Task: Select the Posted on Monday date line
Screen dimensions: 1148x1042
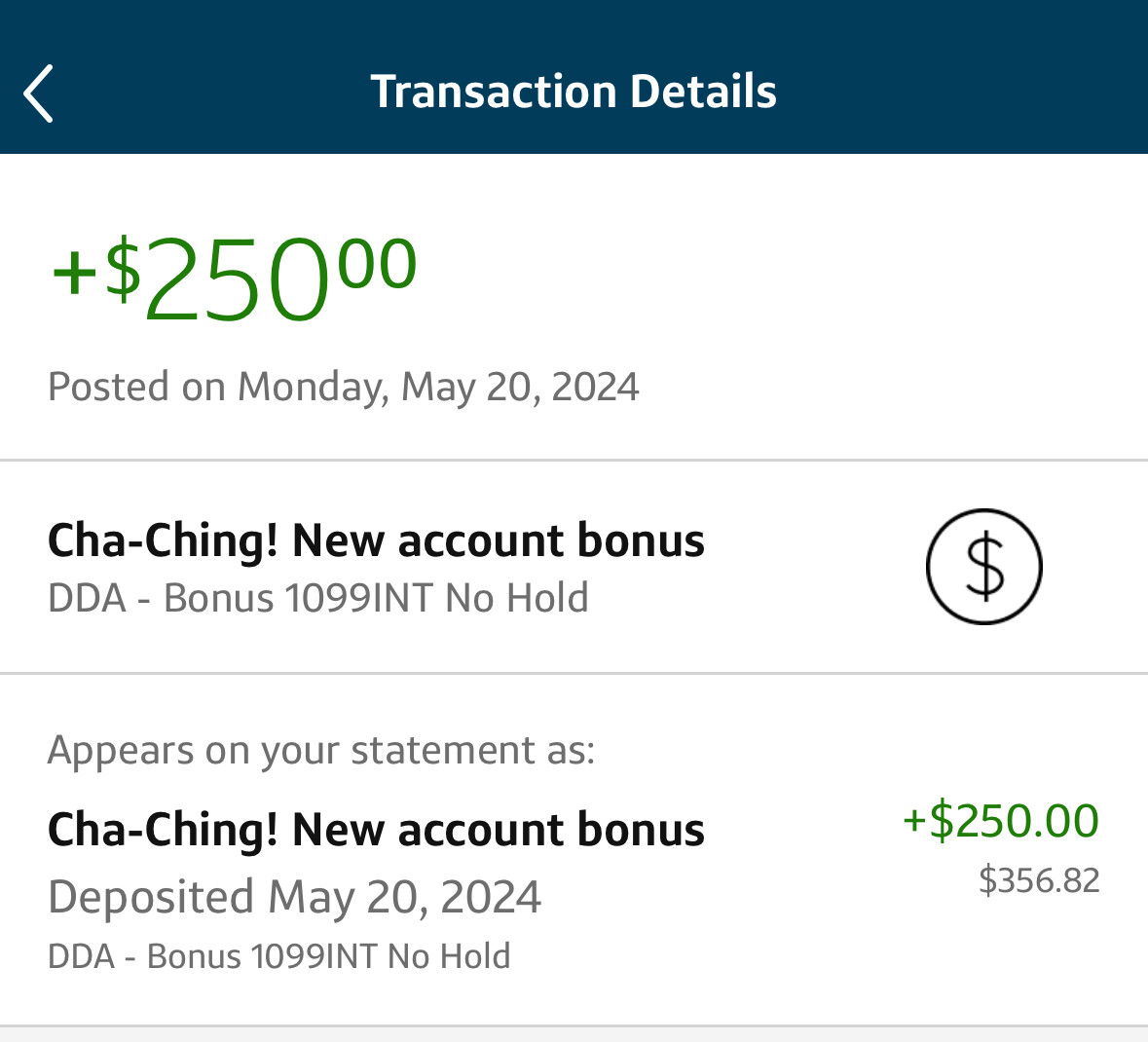Action: coord(343,387)
